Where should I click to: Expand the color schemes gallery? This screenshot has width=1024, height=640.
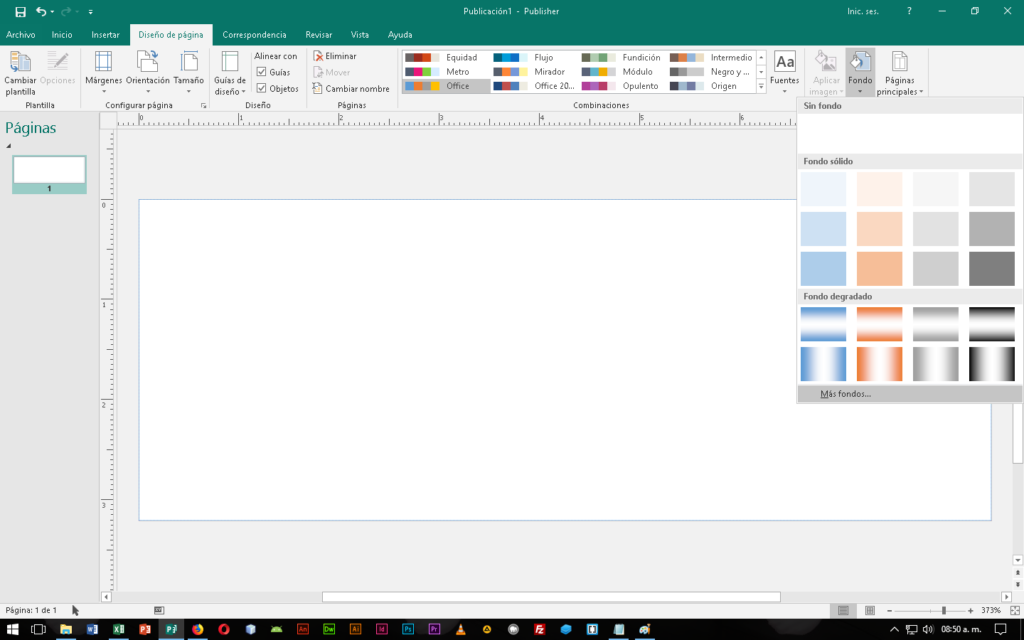point(761,88)
